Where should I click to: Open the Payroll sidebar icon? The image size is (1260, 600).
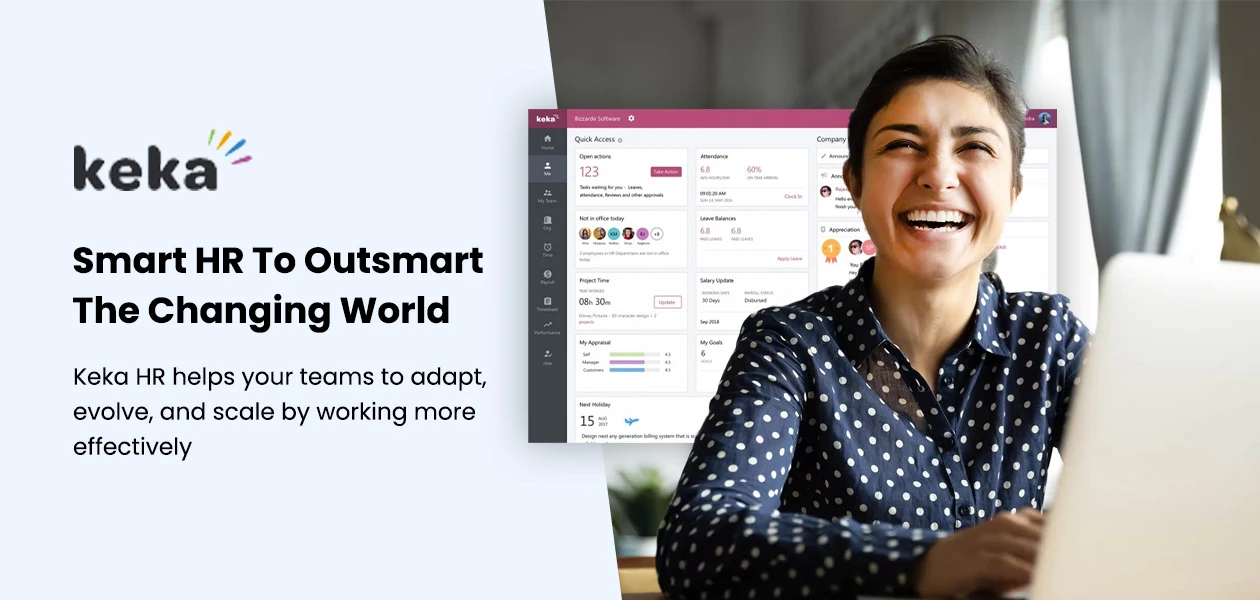point(547,275)
